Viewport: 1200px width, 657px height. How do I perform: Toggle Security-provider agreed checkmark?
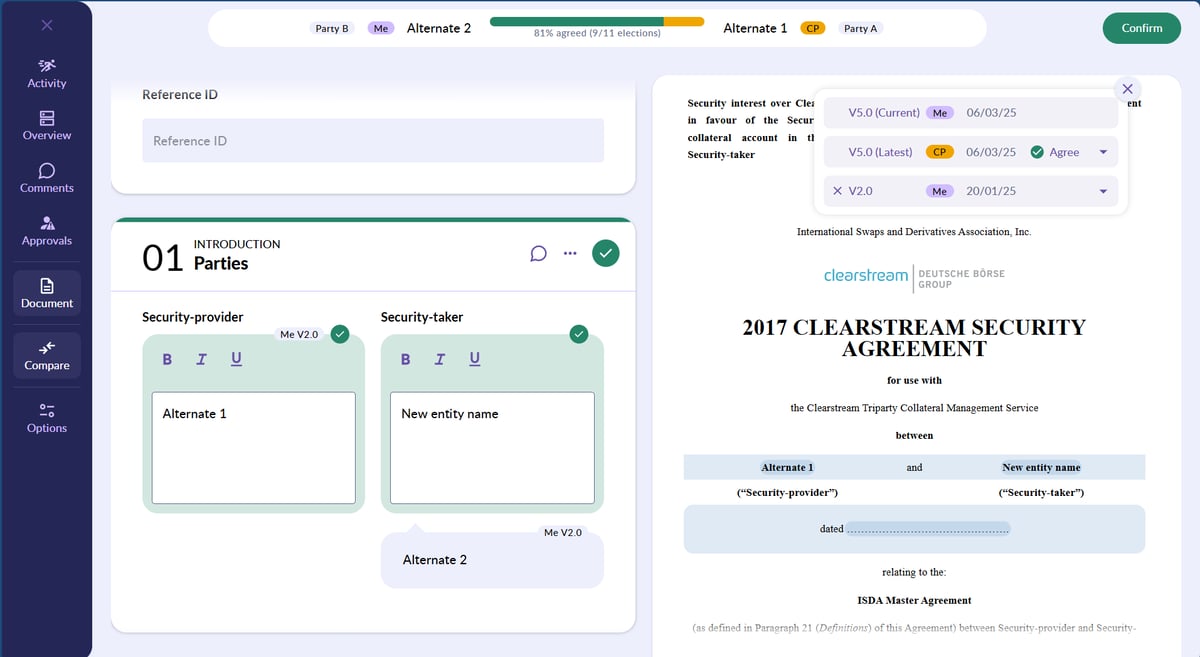click(x=340, y=333)
